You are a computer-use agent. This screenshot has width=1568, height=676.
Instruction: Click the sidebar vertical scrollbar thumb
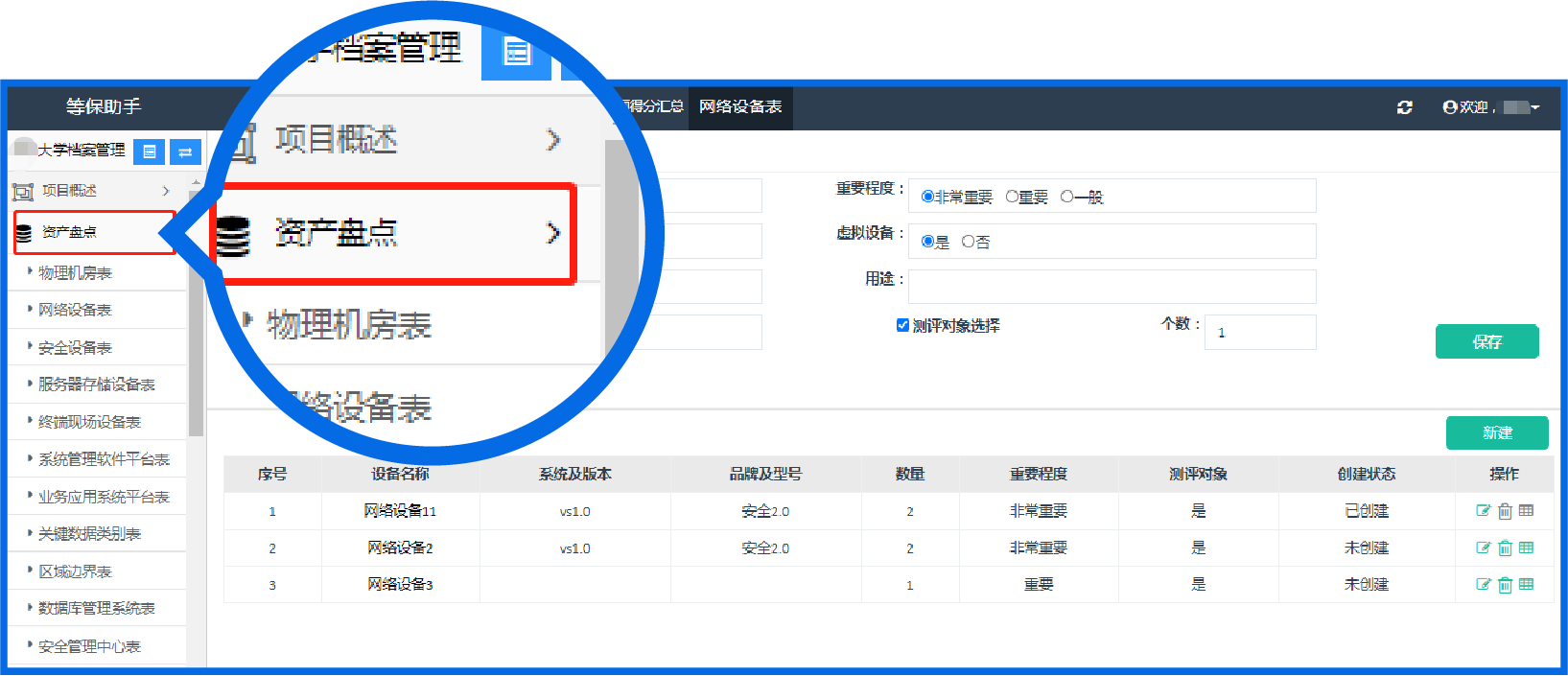197,312
